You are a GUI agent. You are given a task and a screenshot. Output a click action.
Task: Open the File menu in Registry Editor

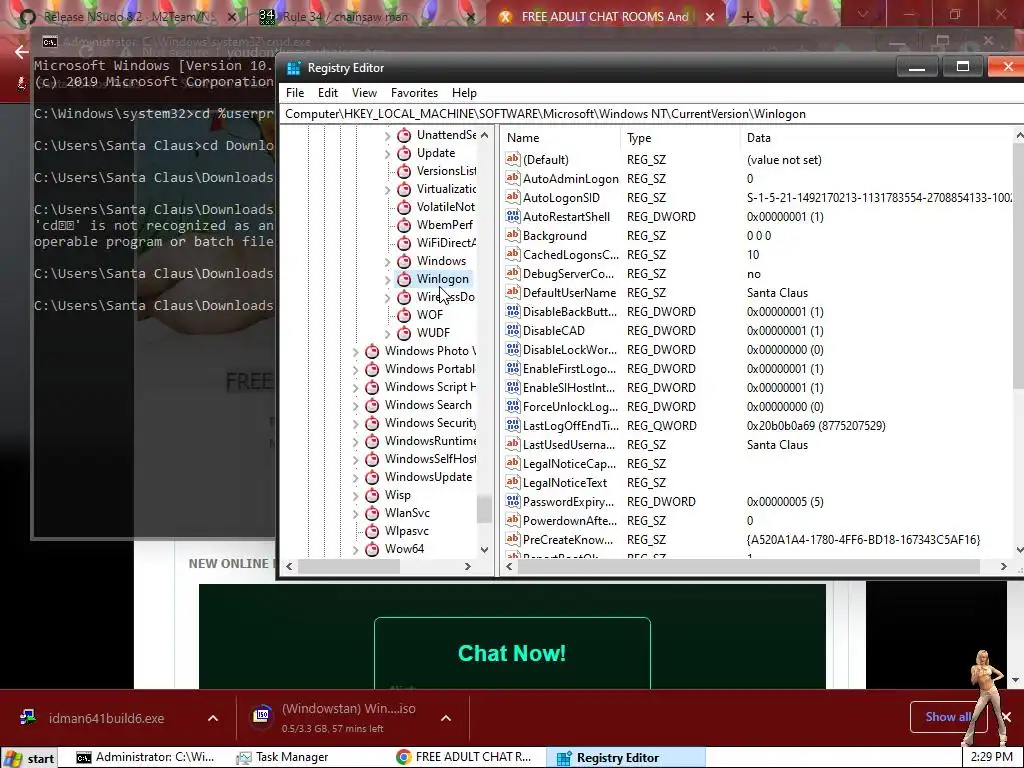coord(295,93)
